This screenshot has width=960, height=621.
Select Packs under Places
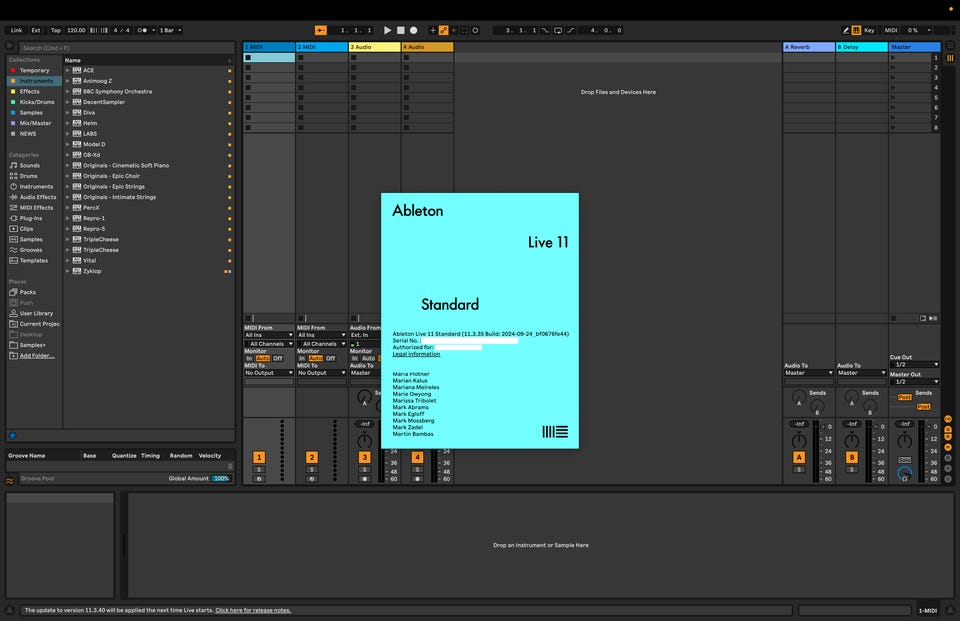(28, 292)
